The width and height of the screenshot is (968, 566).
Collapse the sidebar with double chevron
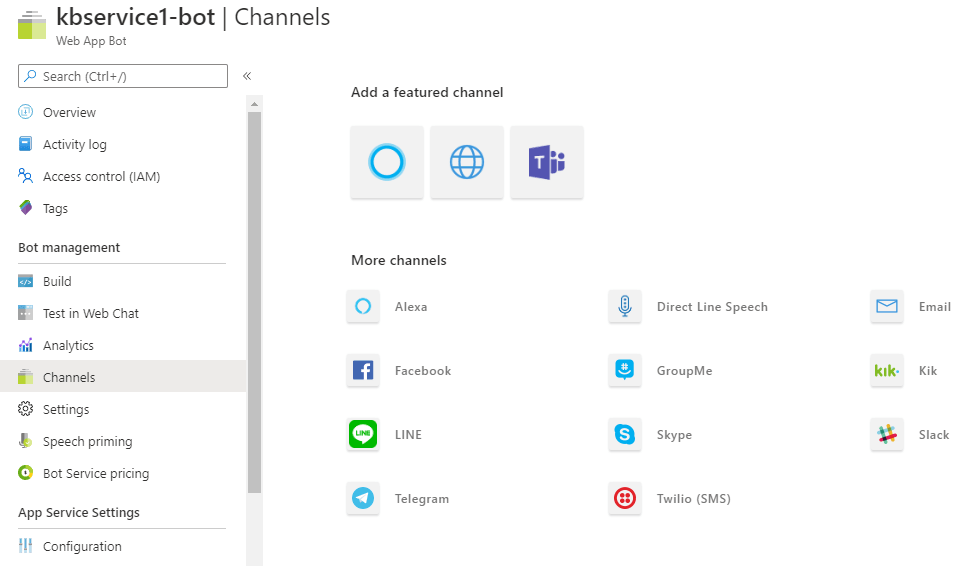point(247,76)
